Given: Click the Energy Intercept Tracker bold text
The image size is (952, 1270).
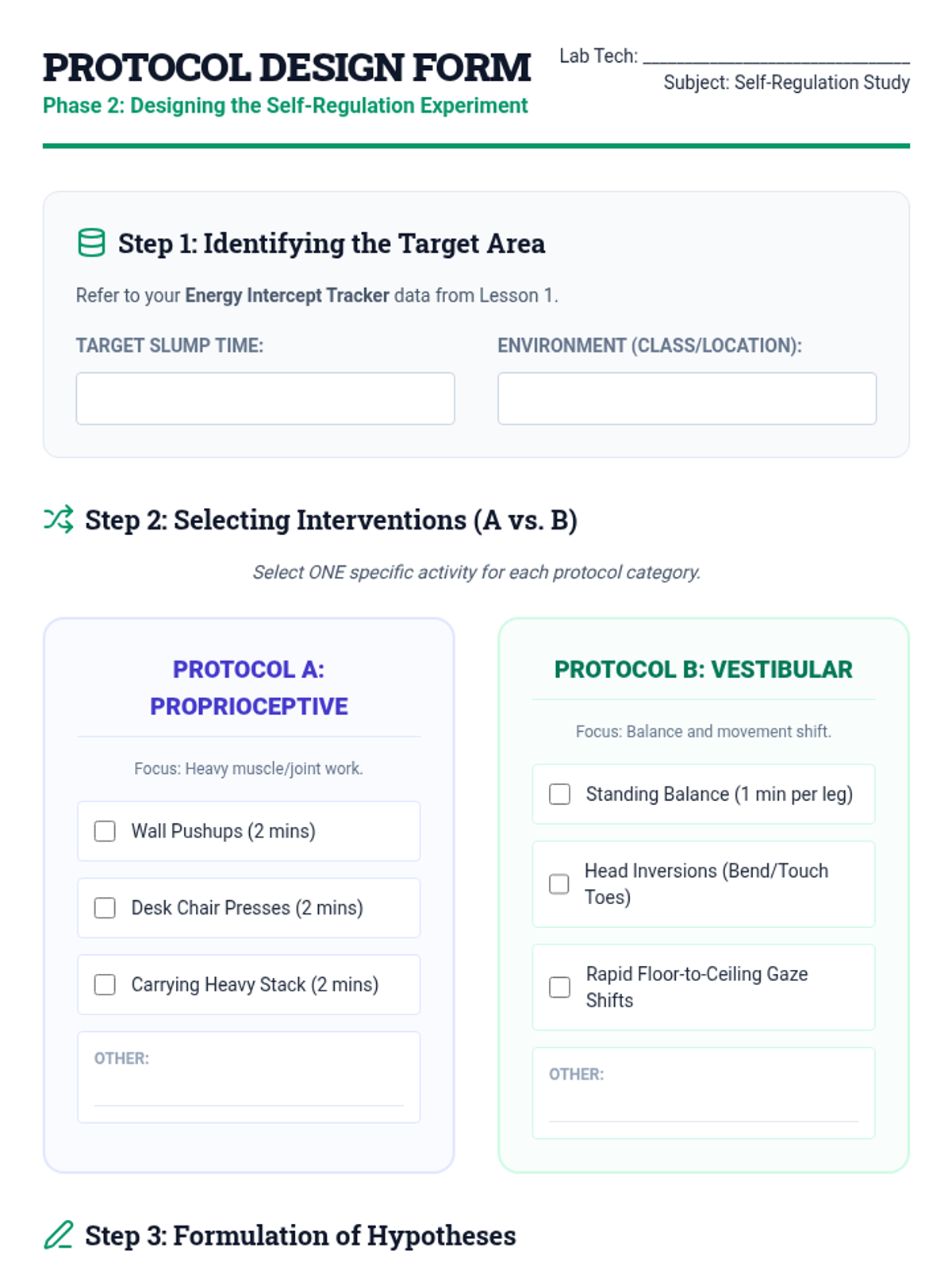Looking at the screenshot, I should pos(287,295).
